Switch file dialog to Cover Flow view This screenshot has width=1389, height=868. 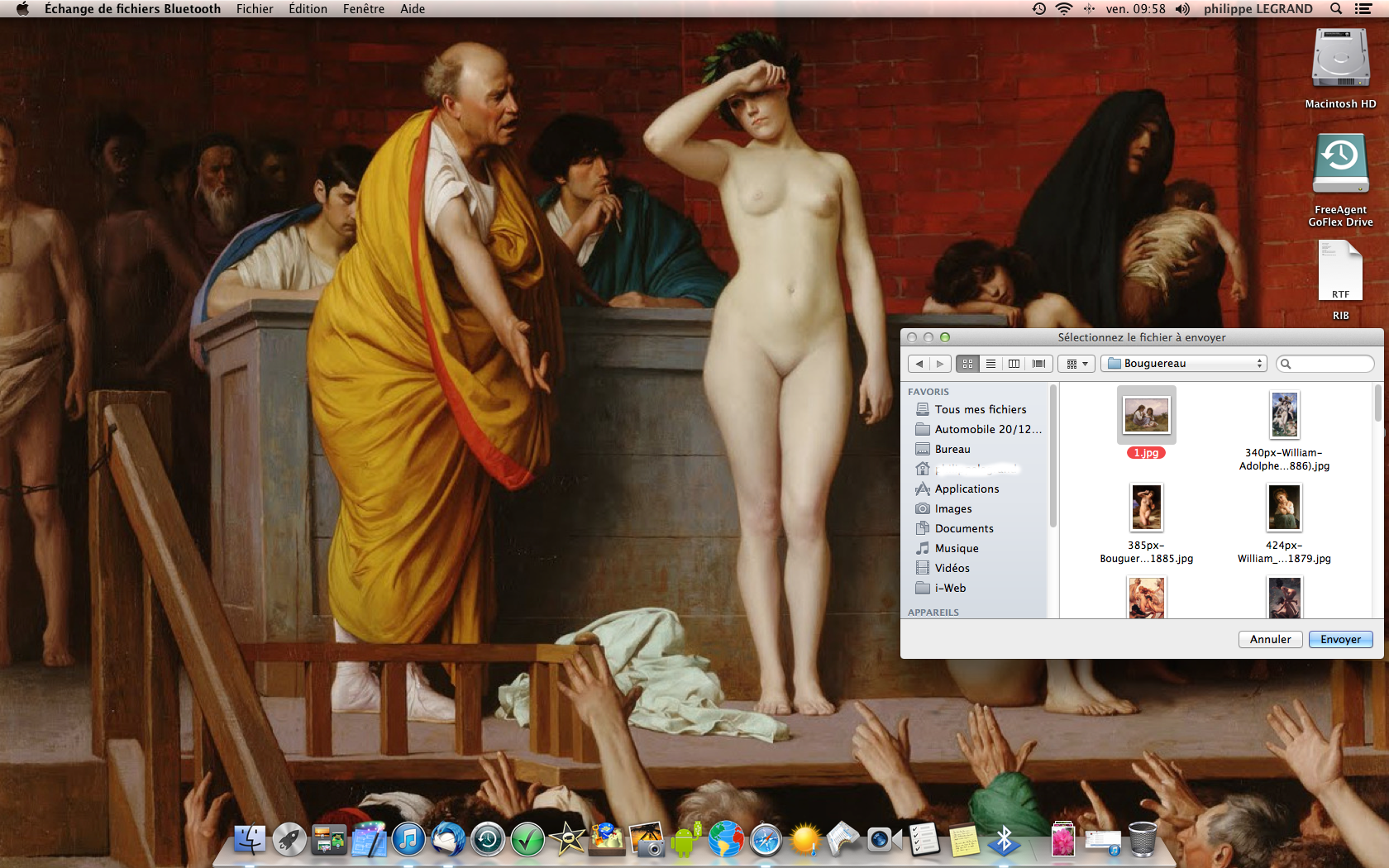click(1038, 364)
